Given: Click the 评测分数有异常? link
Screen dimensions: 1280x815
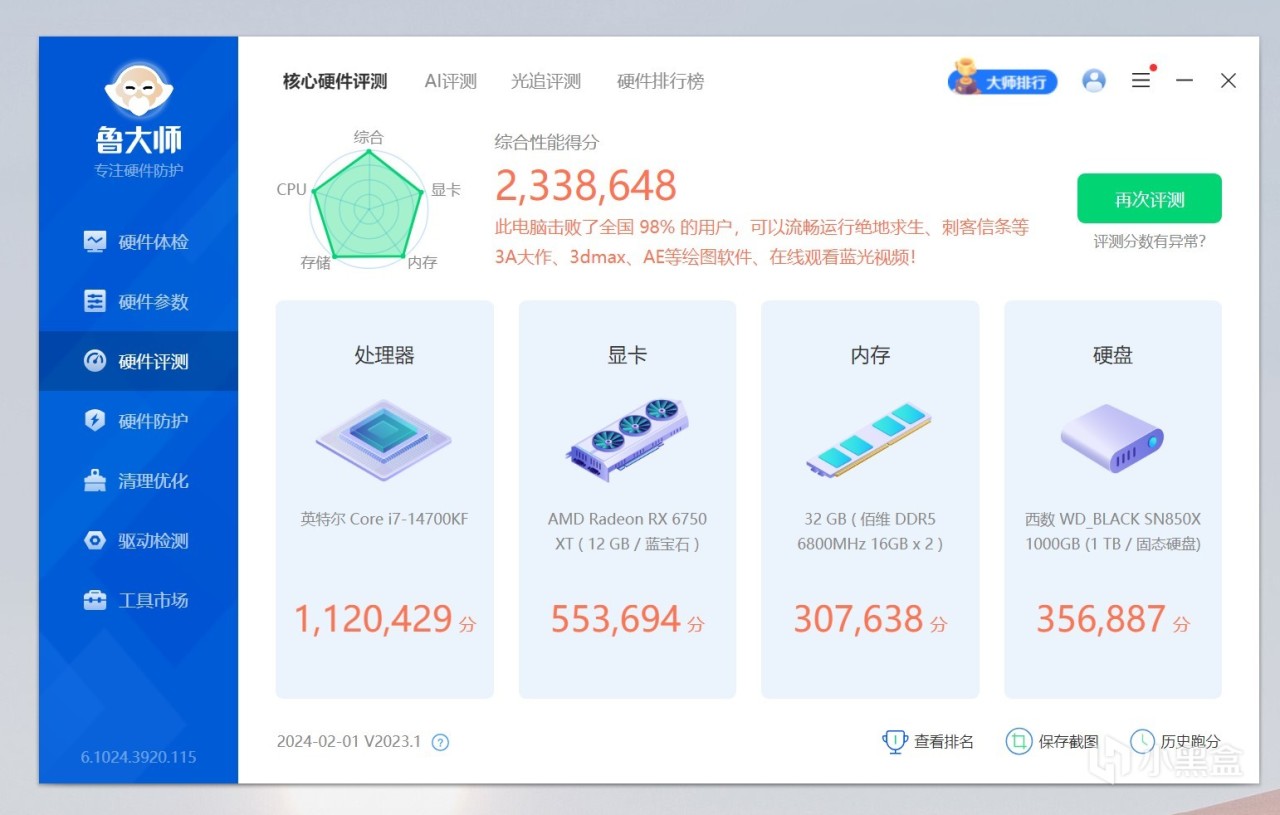Looking at the screenshot, I should click(1149, 241).
